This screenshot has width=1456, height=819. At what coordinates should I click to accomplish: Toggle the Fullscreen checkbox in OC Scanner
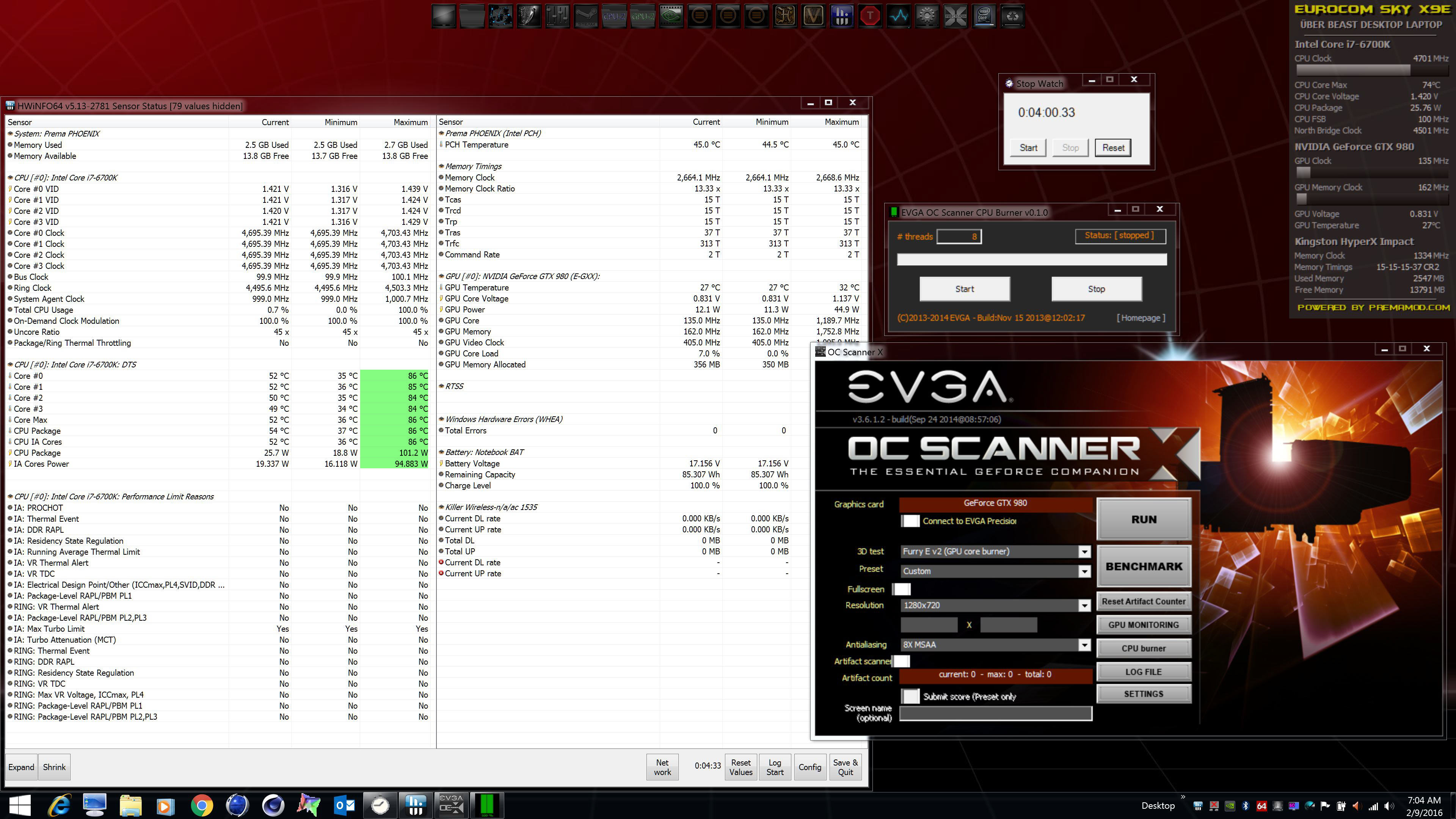[902, 589]
